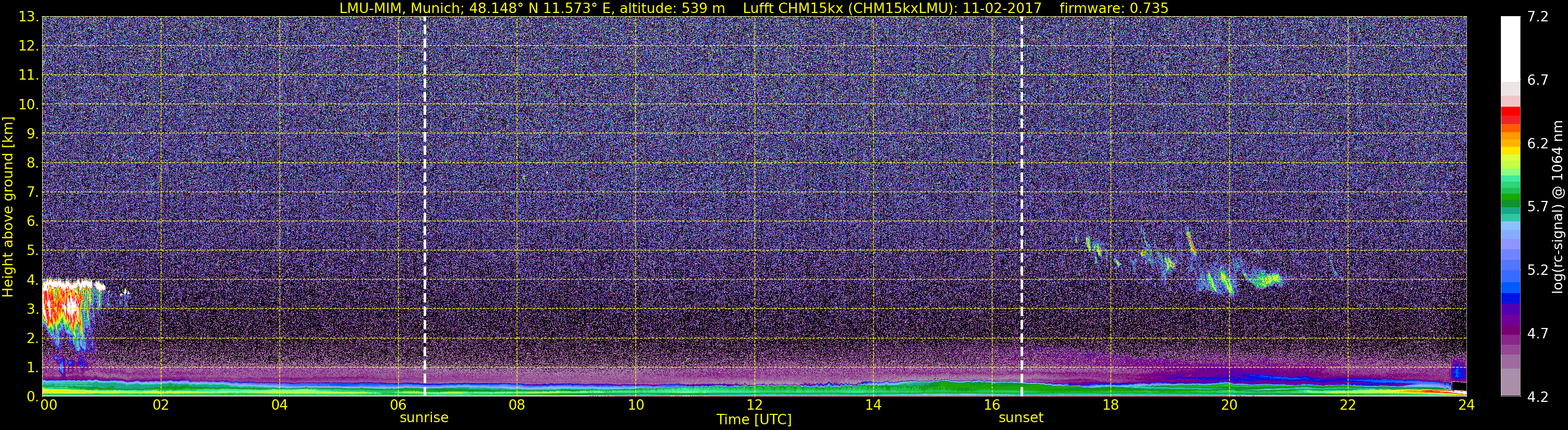Click the red band of the colorbar

pyautogui.click(x=1510, y=116)
